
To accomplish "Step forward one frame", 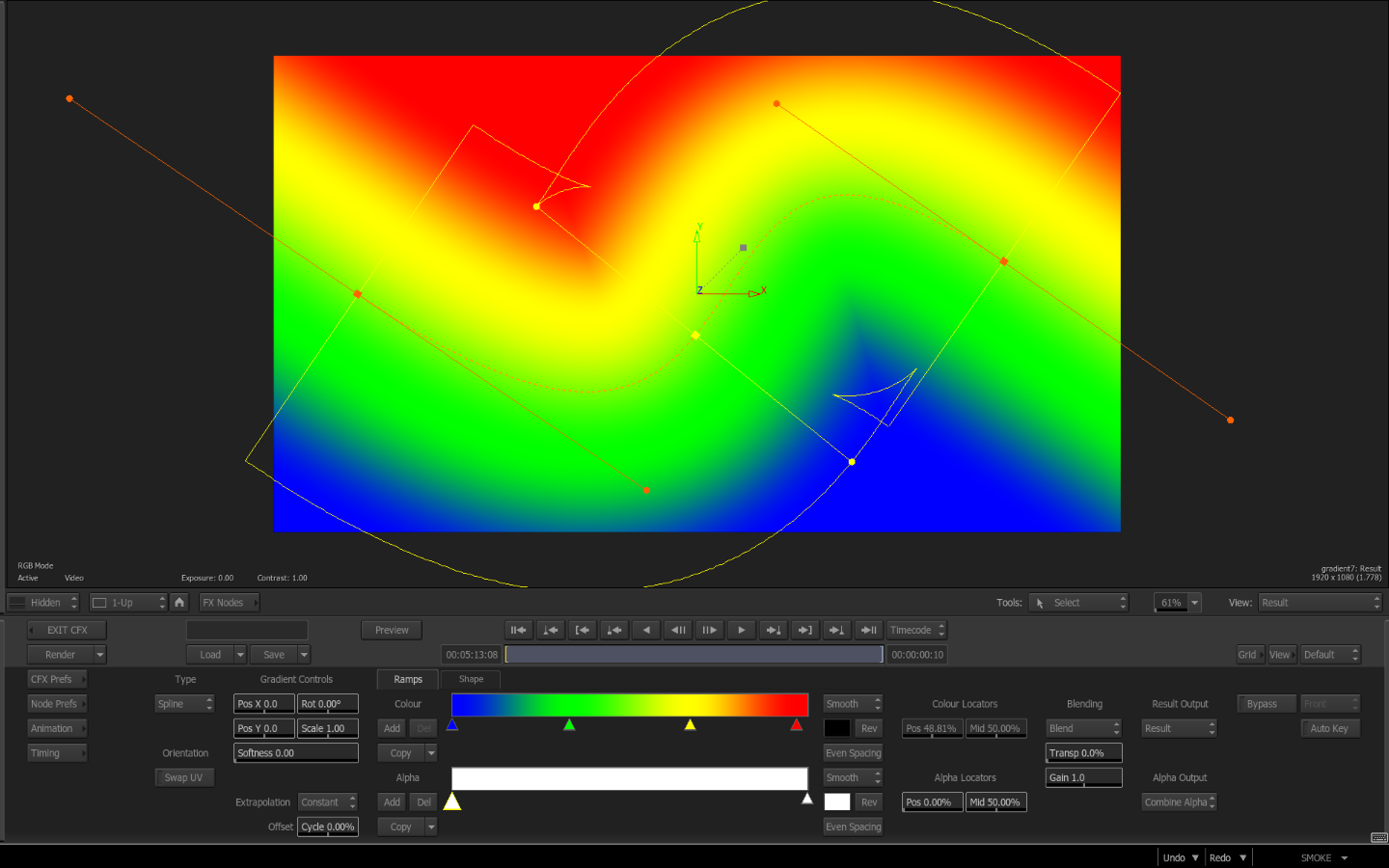I will [x=710, y=631].
